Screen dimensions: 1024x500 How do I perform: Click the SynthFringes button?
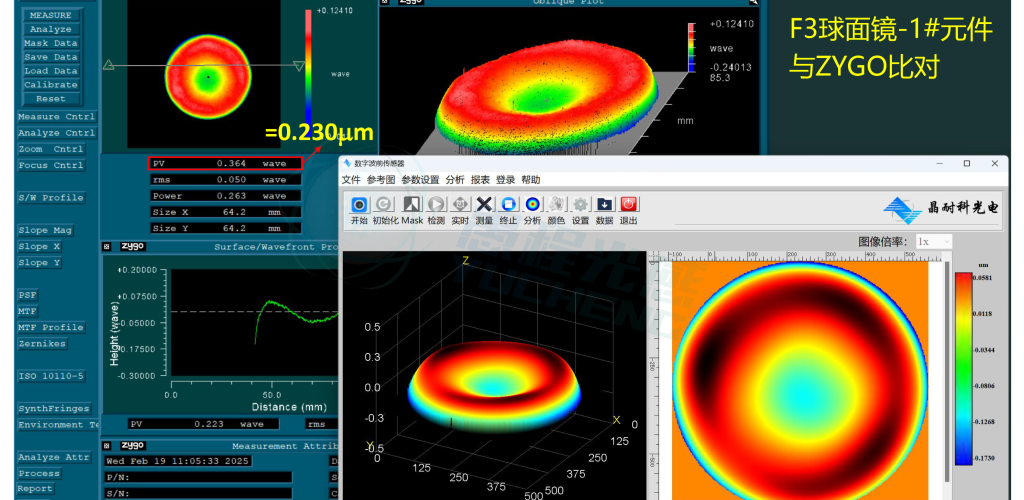[x=54, y=409]
